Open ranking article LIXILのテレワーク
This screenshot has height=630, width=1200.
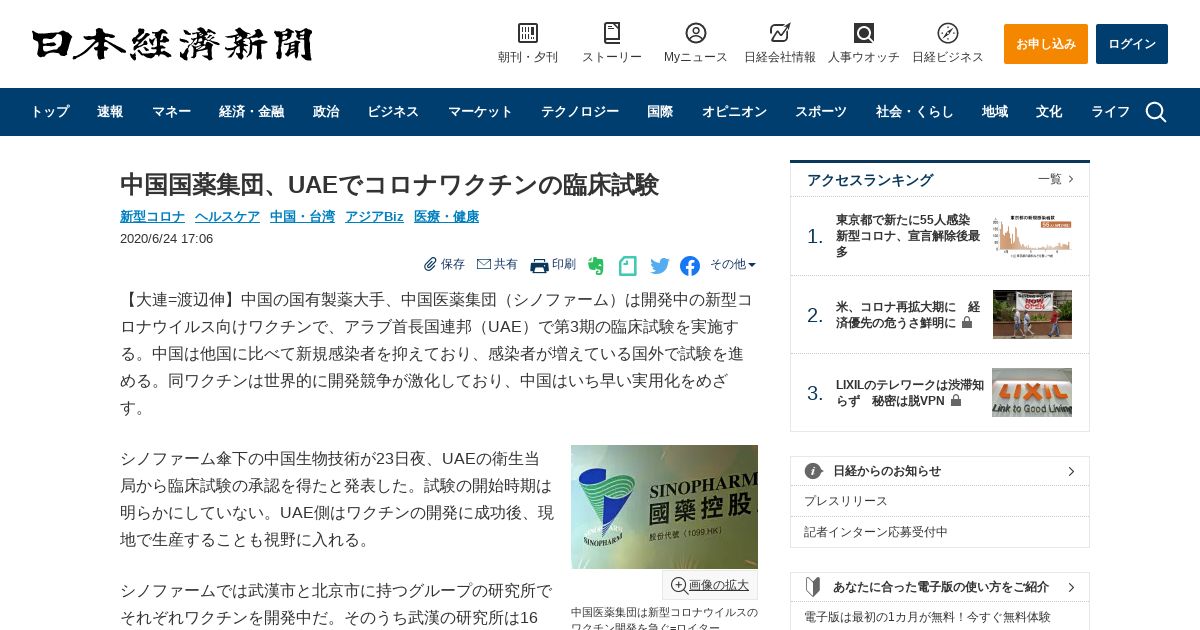pyautogui.click(x=910, y=392)
